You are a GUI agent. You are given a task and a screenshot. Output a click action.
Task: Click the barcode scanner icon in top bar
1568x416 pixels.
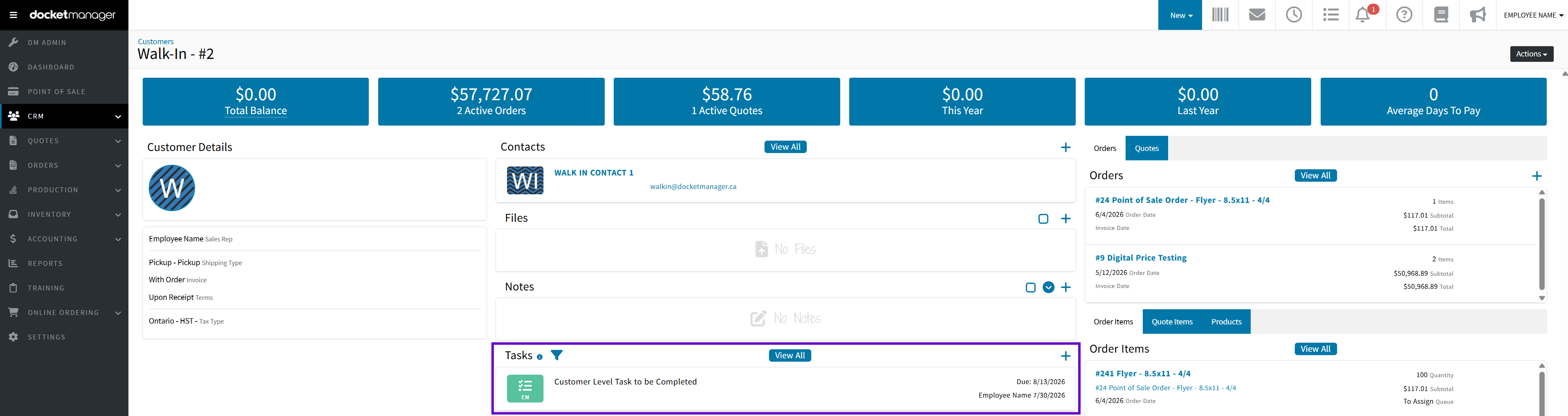click(x=1220, y=15)
